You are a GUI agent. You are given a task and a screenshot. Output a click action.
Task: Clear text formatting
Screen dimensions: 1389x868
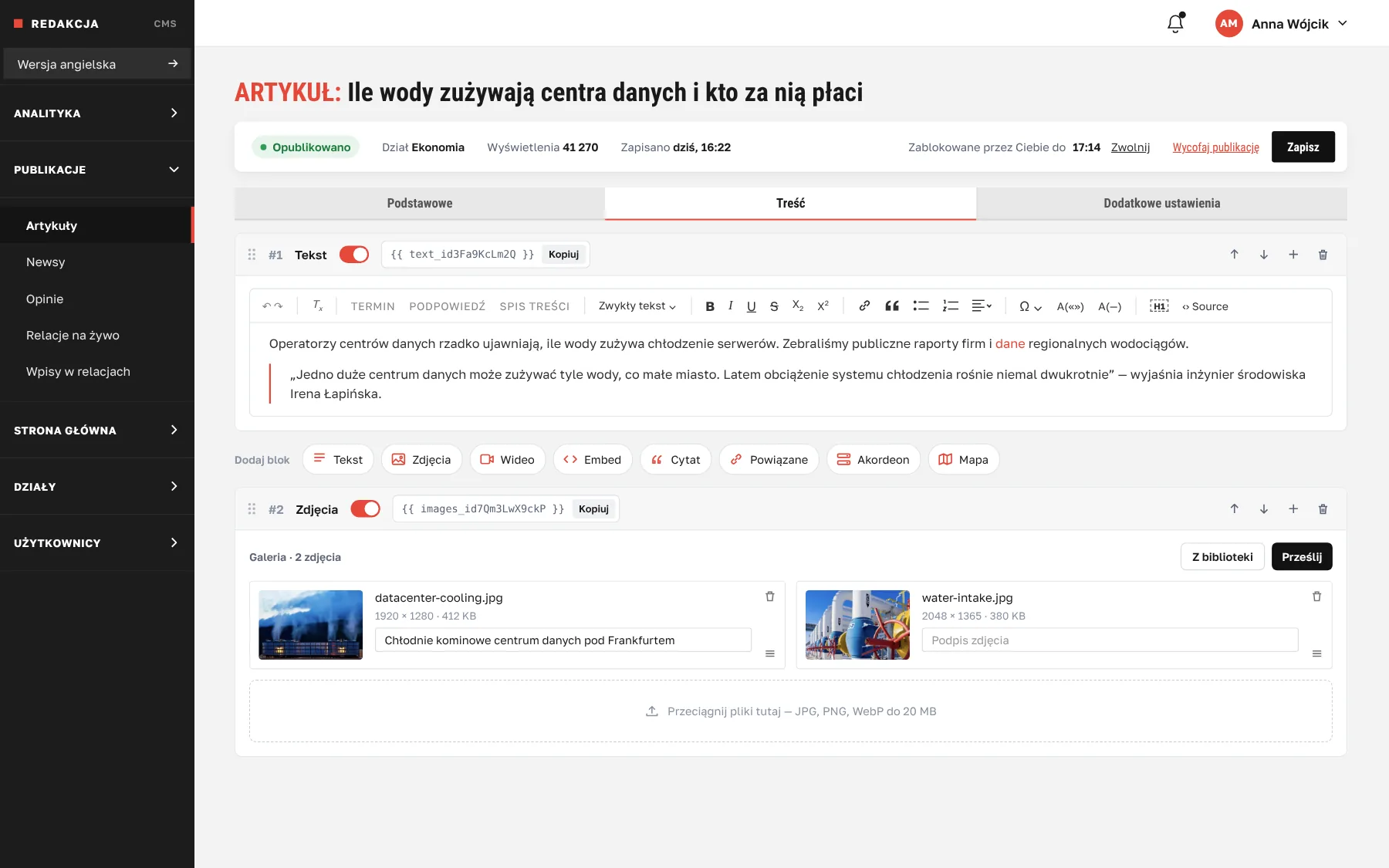(x=318, y=306)
